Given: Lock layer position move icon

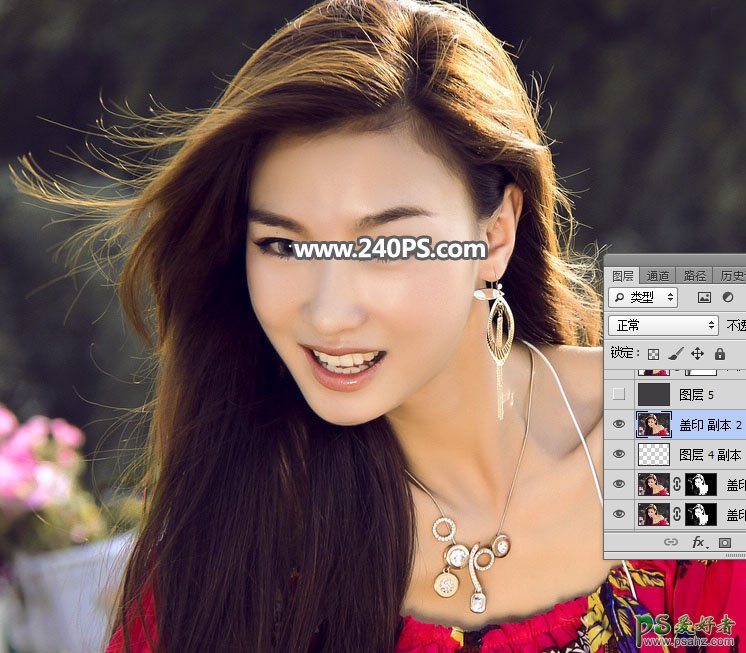Looking at the screenshot, I should click(697, 353).
